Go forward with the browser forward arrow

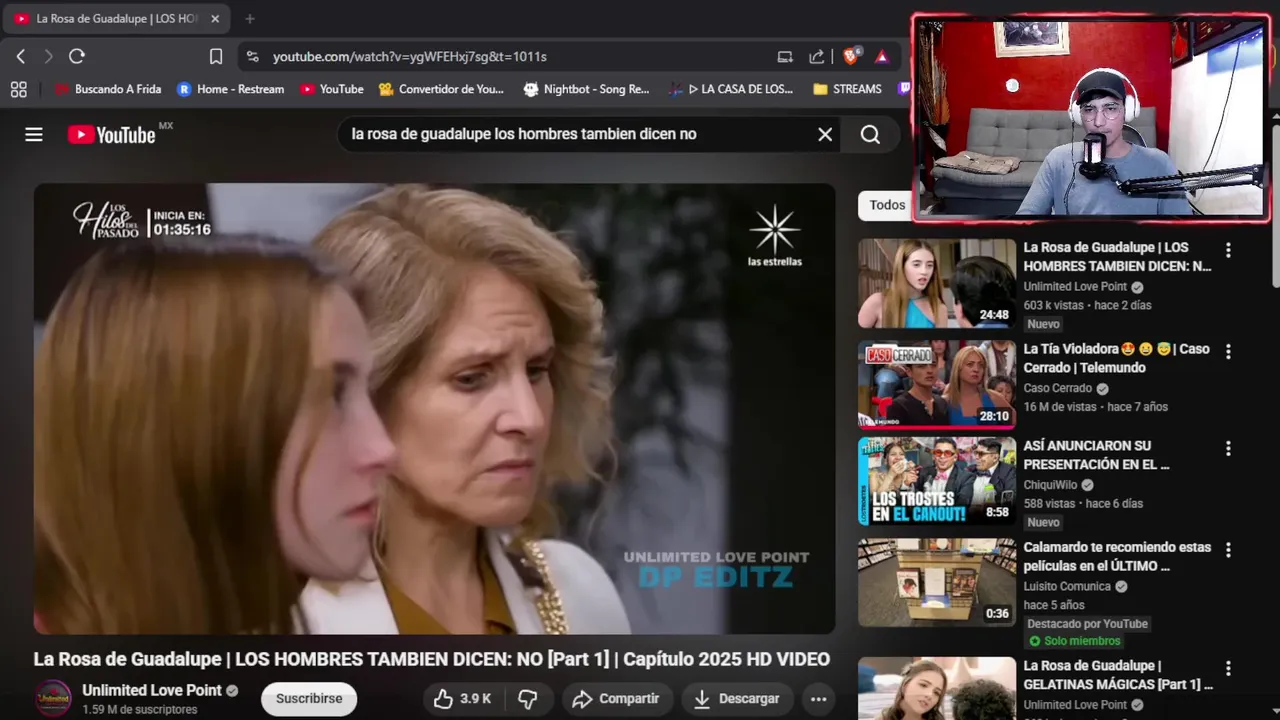(x=47, y=57)
